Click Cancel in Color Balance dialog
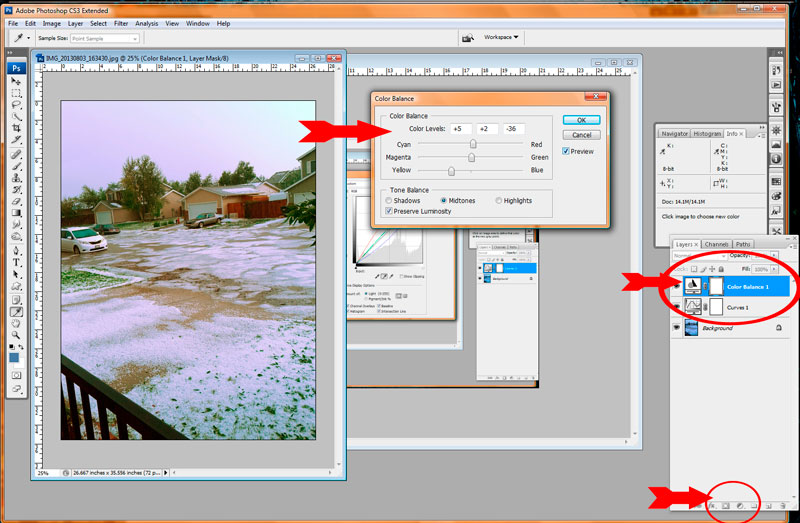Image resolution: width=800 pixels, height=523 pixels. (x=581, y=135)
